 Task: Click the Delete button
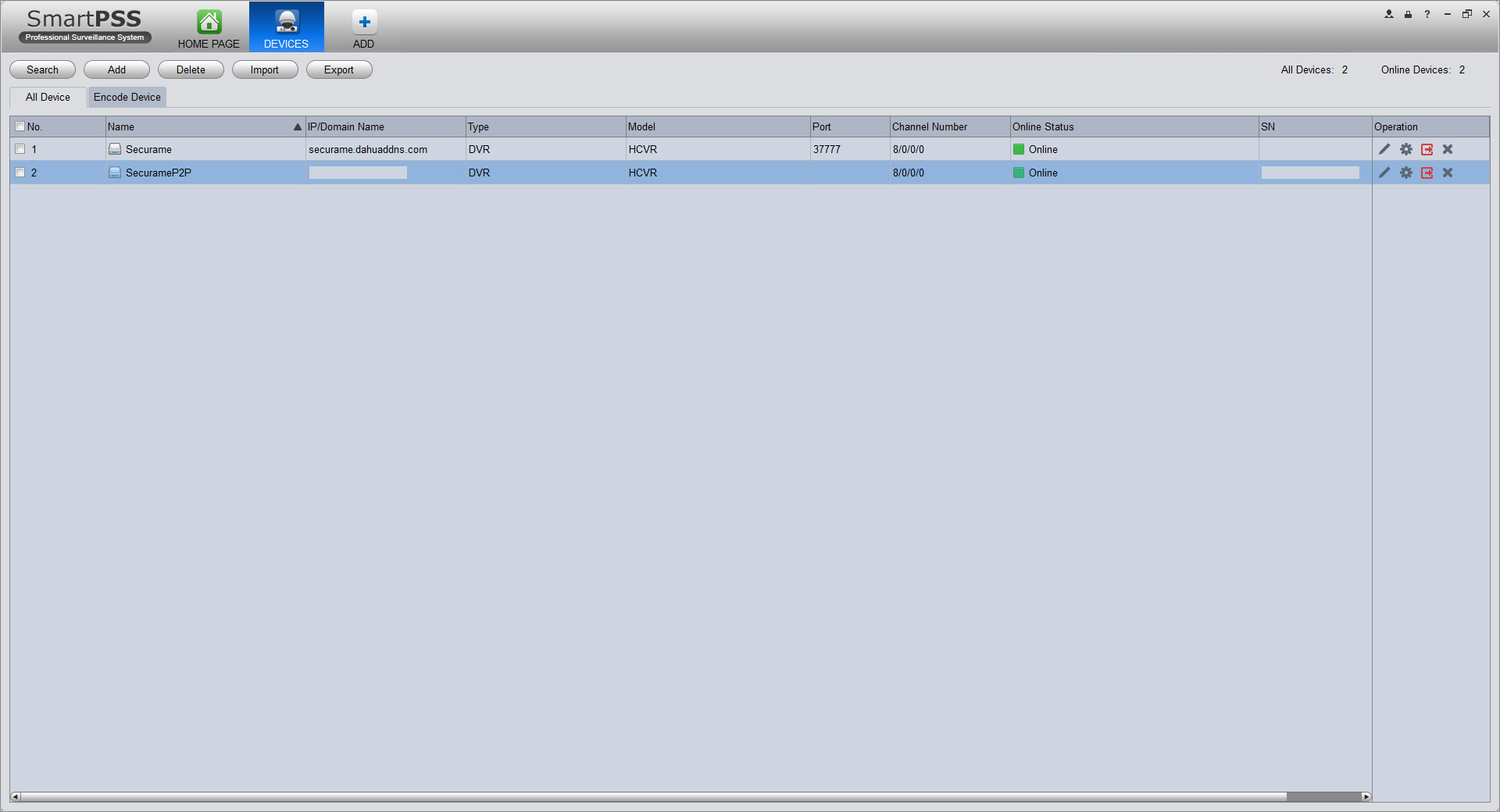pyautogui.click(x=191, y=69)
